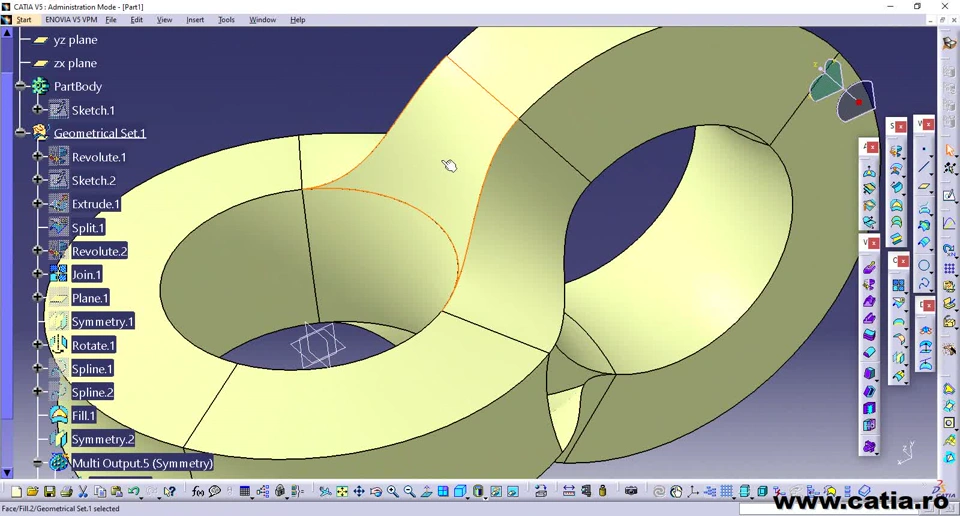Screen dimensions: 960x516
Task: Select Symmetry.2 in the tree
Action: click(103, 439)
